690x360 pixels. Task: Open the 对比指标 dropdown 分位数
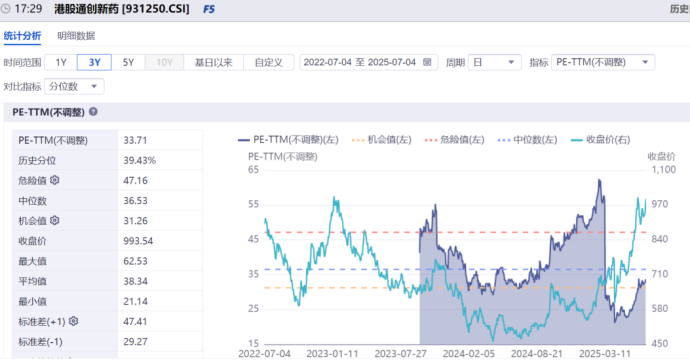pos(74,86)
